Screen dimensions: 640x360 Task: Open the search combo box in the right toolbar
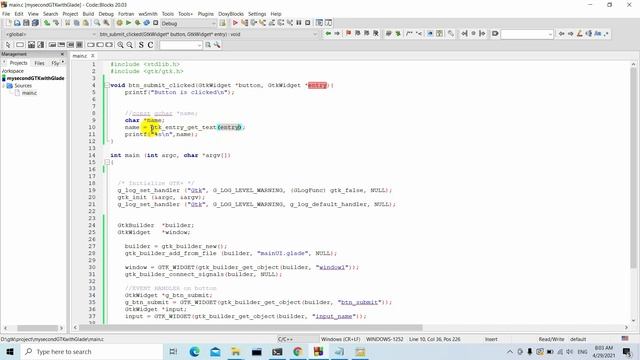click(x=527, y=34)
